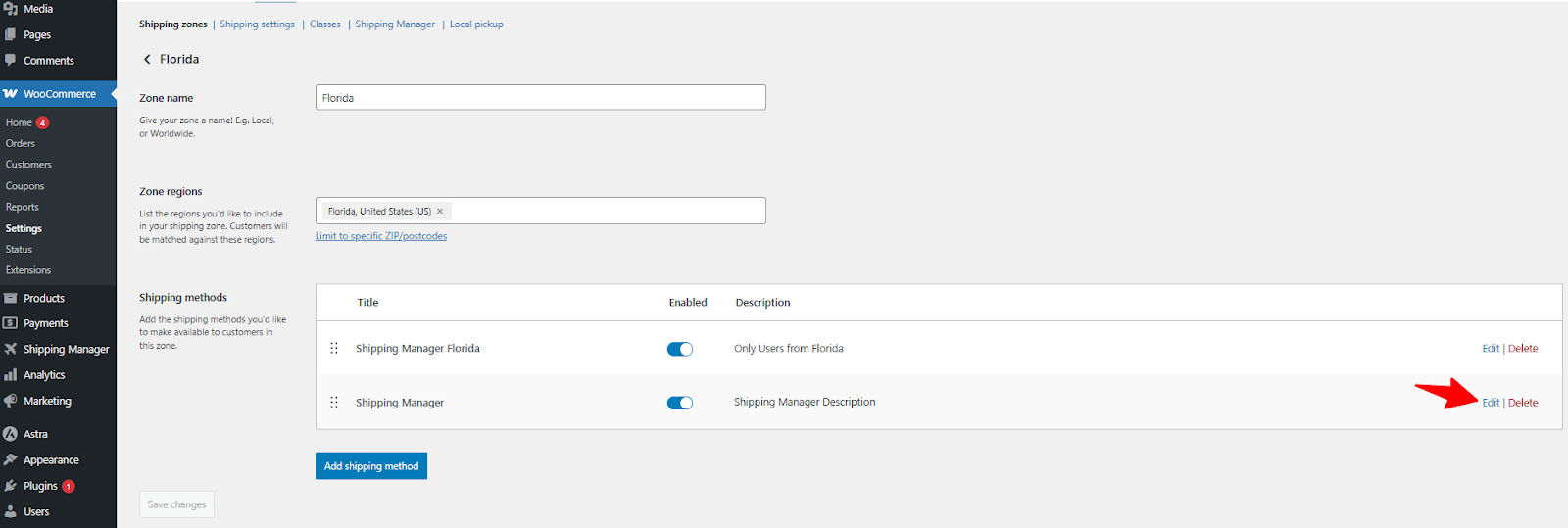Delete the Shipping Manager Description row
The height and width of the screenshot is (528, 1568).
pyautogui.click(x=1523, y=403)
